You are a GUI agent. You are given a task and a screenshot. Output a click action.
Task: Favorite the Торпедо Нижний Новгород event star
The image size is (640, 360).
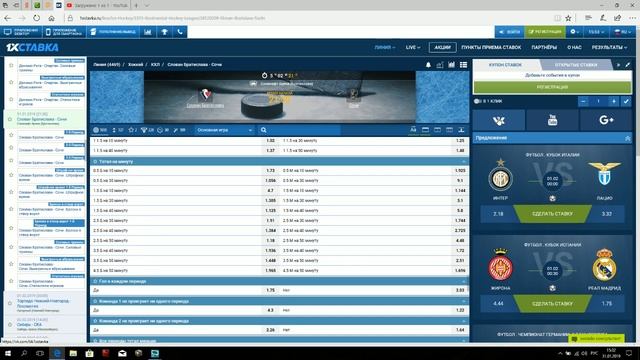[x=10, y=303]
